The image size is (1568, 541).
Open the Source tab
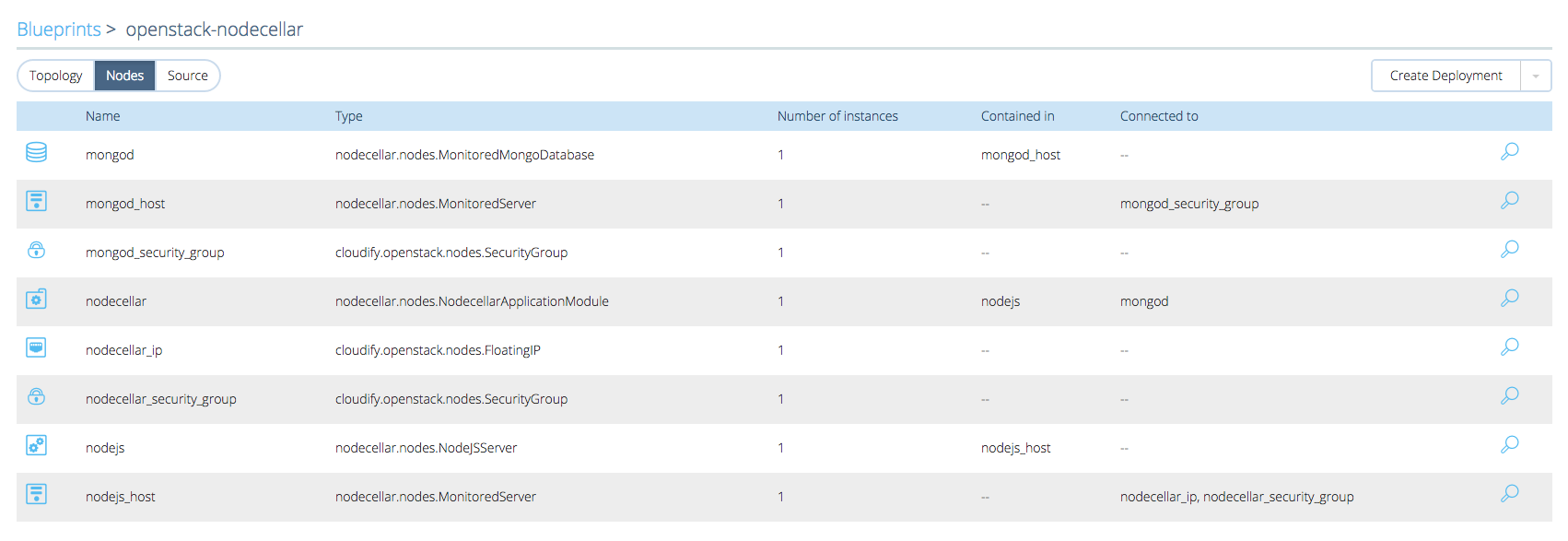coord(188,76)
